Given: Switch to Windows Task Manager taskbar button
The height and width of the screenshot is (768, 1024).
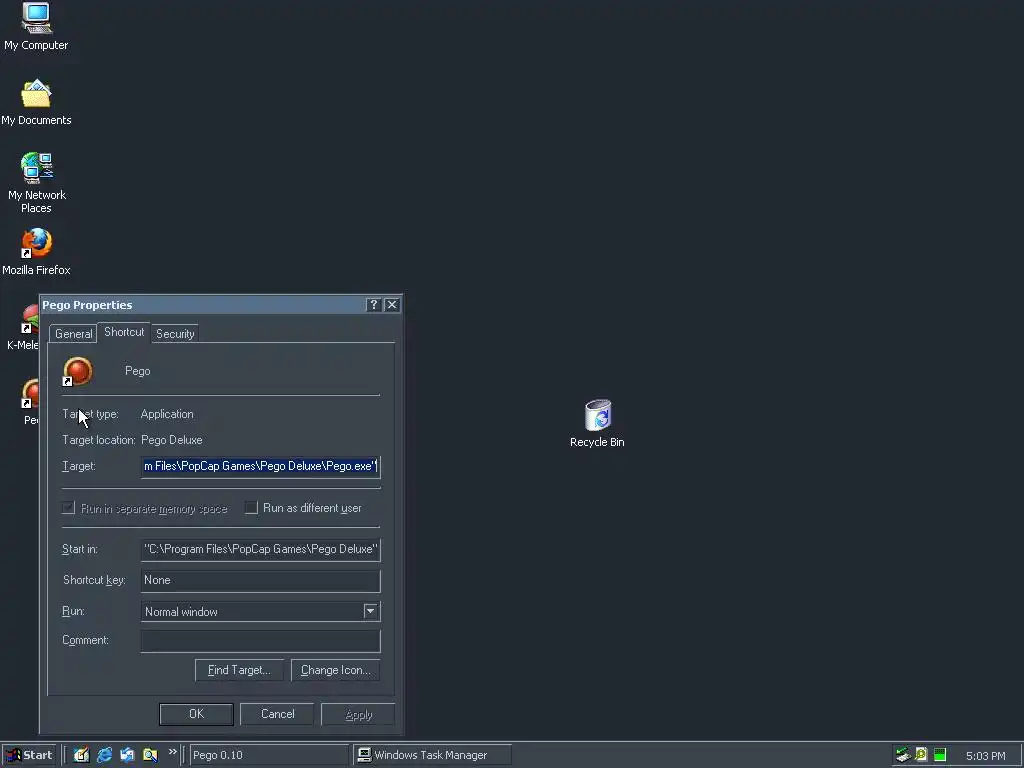Looking at the screenshot, I should (432, 755).
